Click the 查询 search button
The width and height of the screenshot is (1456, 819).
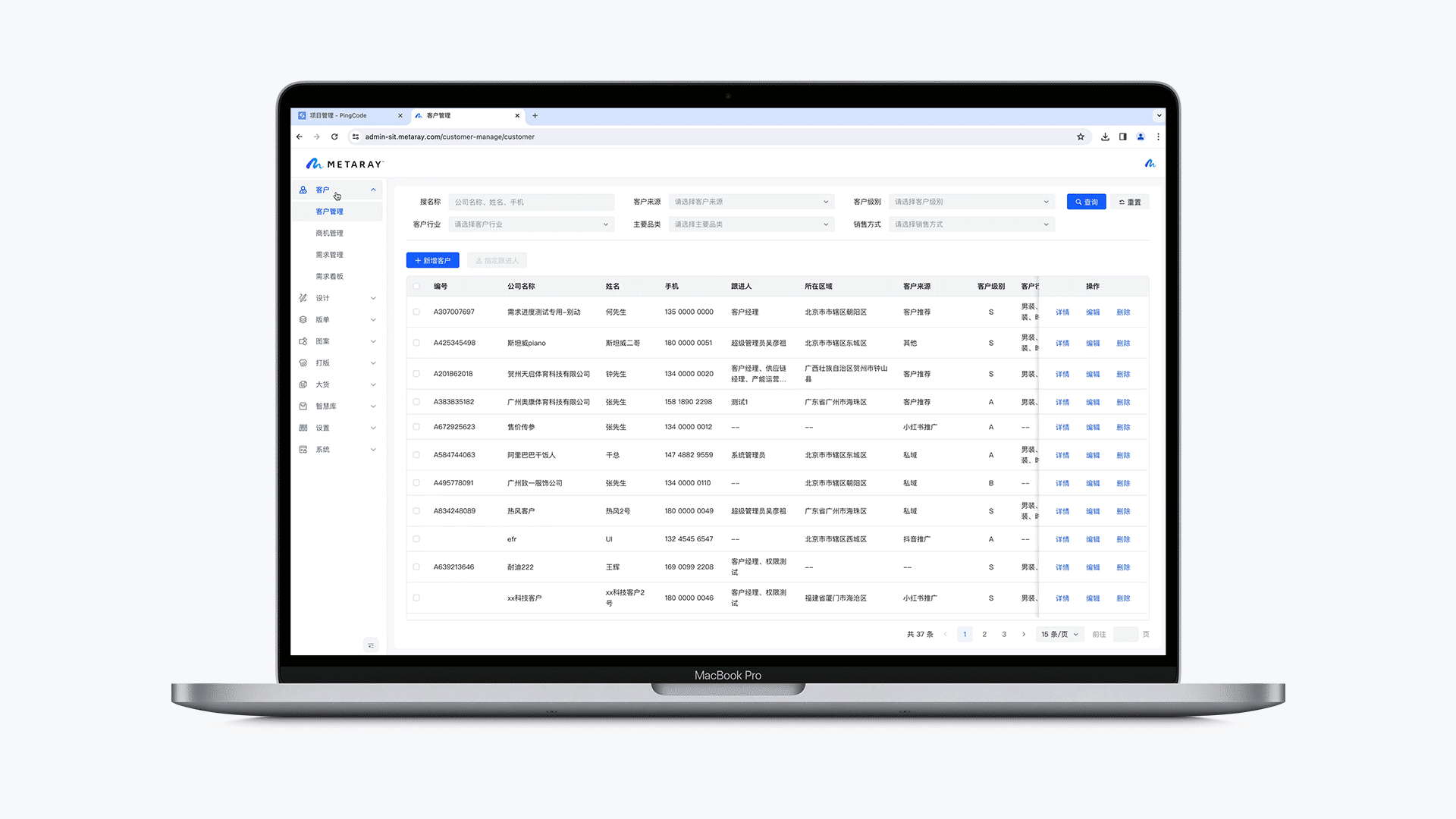tap(1086, 202)
